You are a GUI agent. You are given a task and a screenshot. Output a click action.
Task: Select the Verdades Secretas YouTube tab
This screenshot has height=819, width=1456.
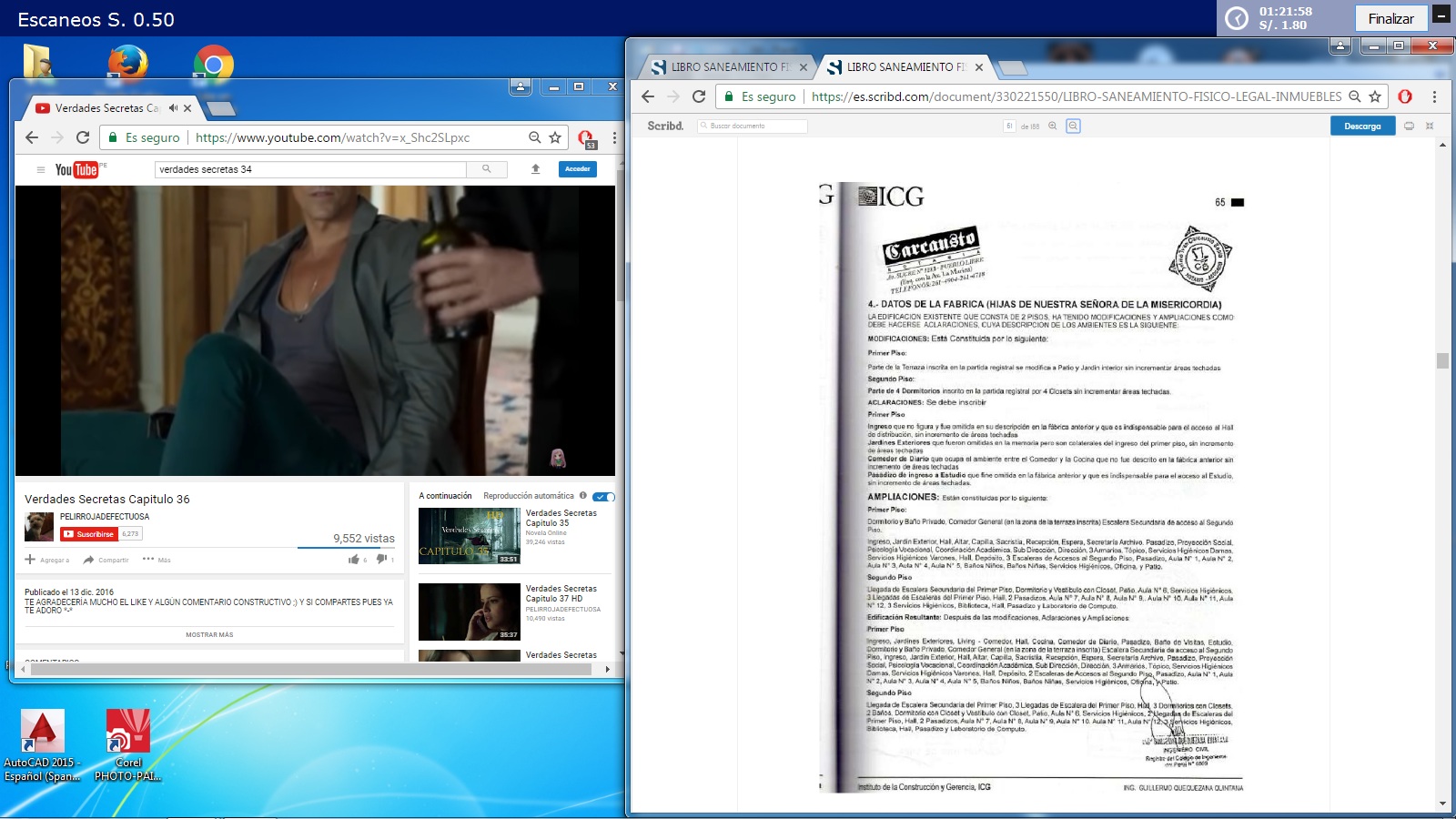pos(105,108)
